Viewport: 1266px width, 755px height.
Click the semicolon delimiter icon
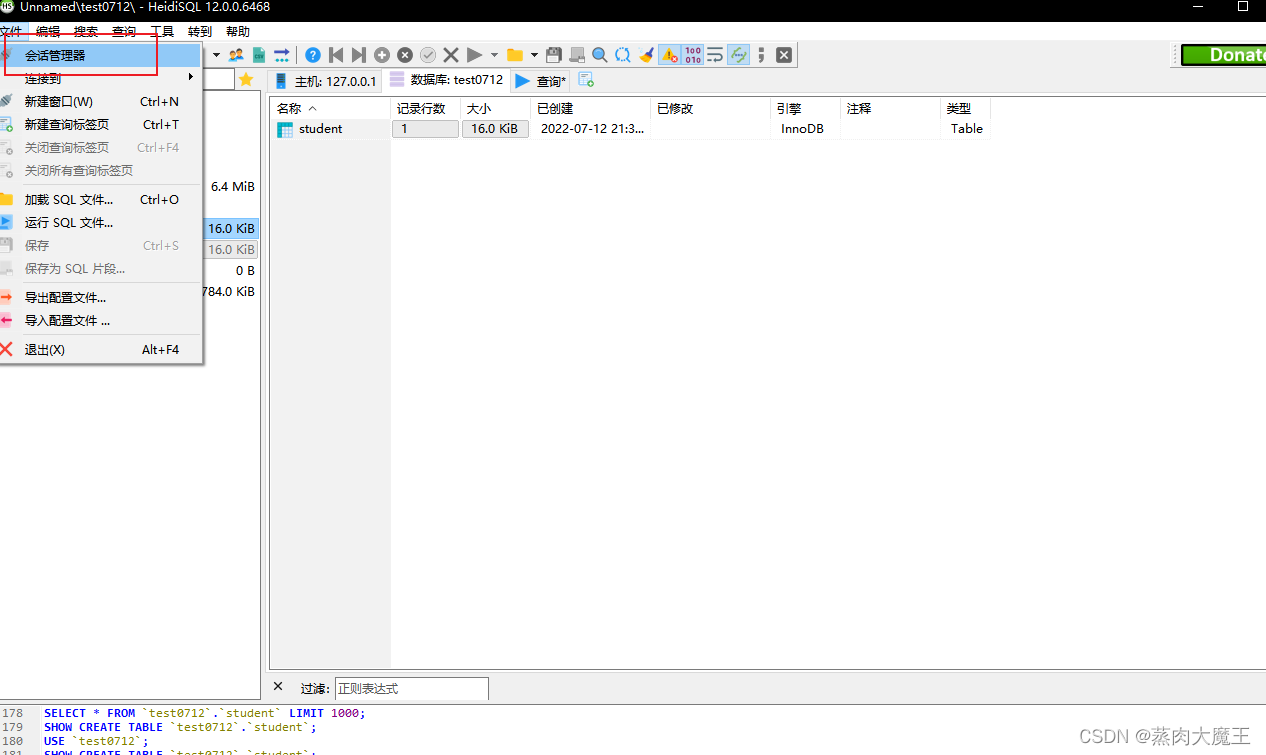(x=761, y=55)
